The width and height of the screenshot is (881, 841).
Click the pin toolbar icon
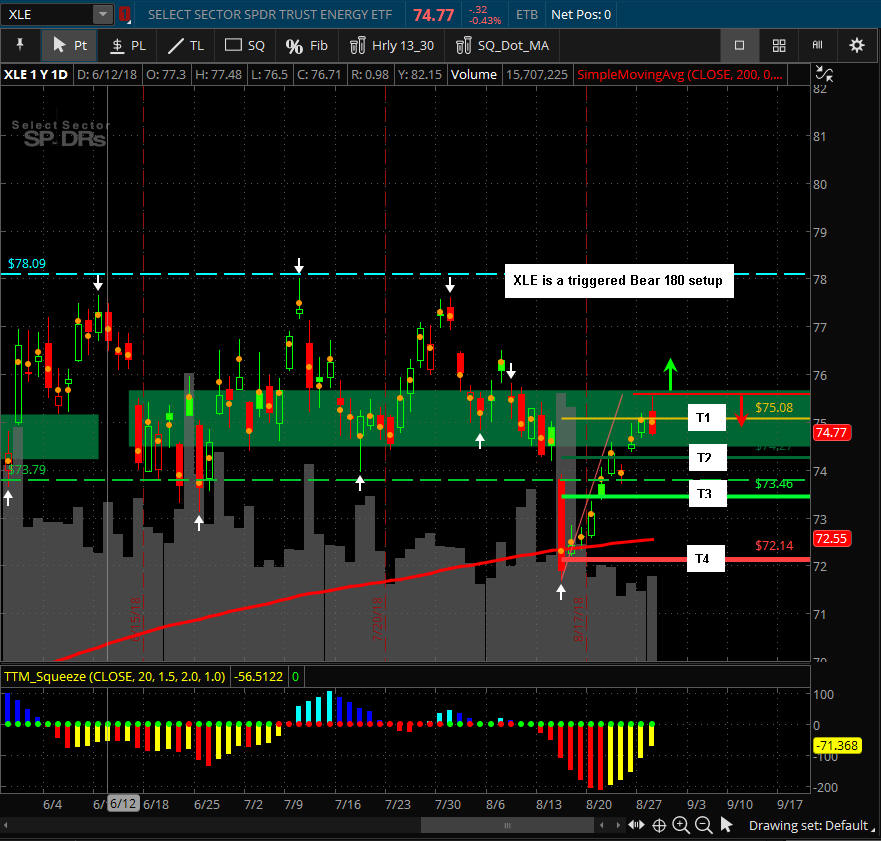coord(20,45)
